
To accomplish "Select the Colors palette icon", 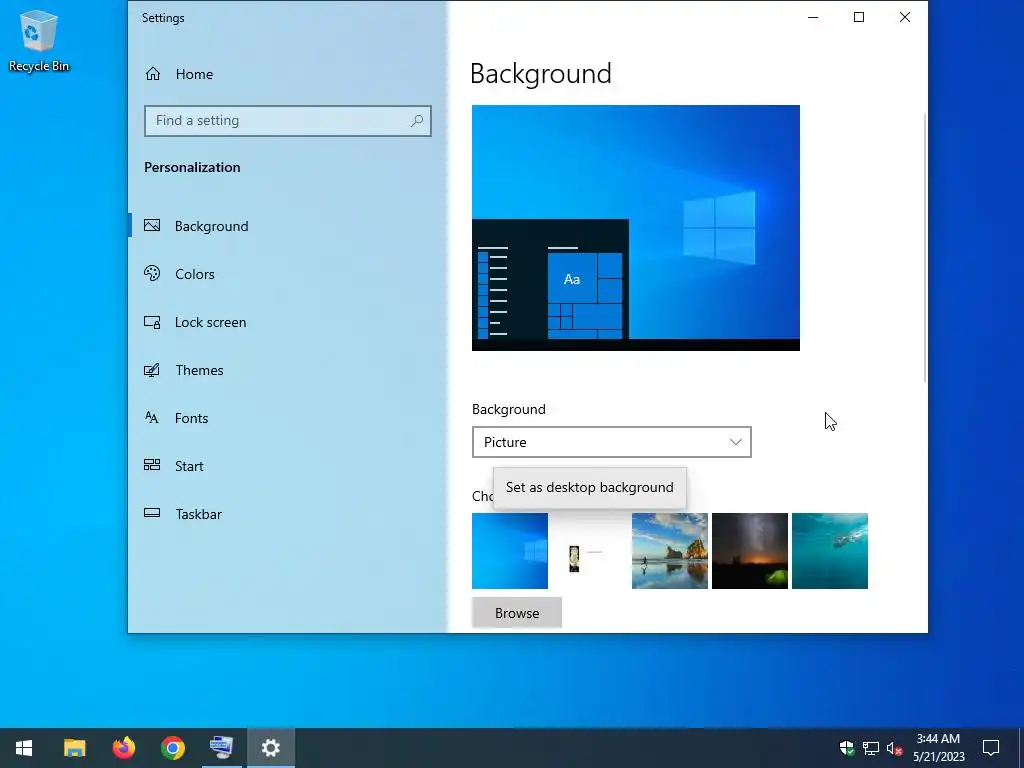I will point(152,274).
